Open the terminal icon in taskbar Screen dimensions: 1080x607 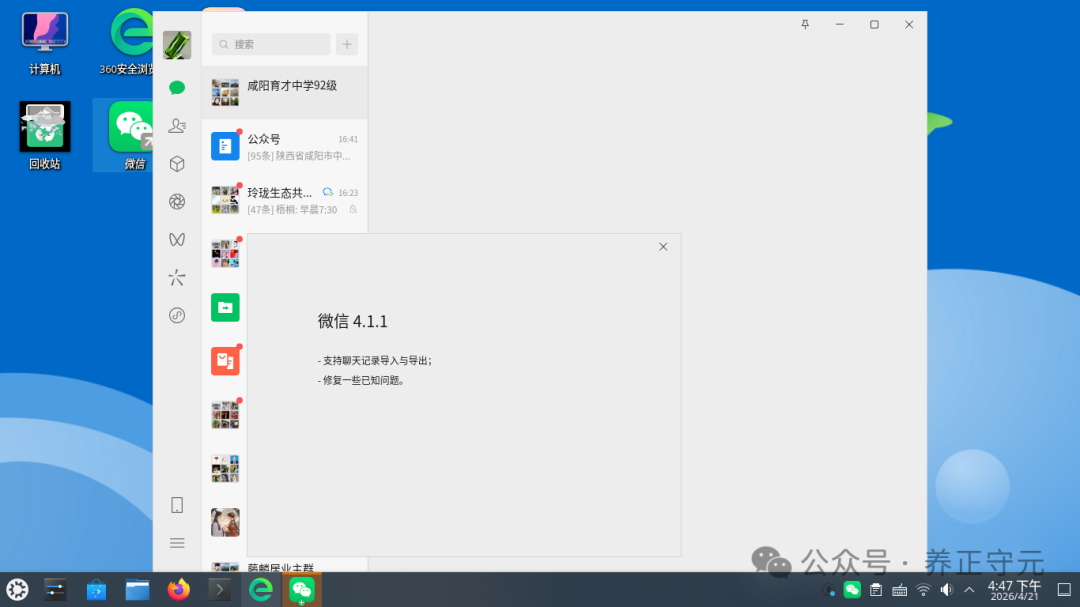click(x=220, y=590)
